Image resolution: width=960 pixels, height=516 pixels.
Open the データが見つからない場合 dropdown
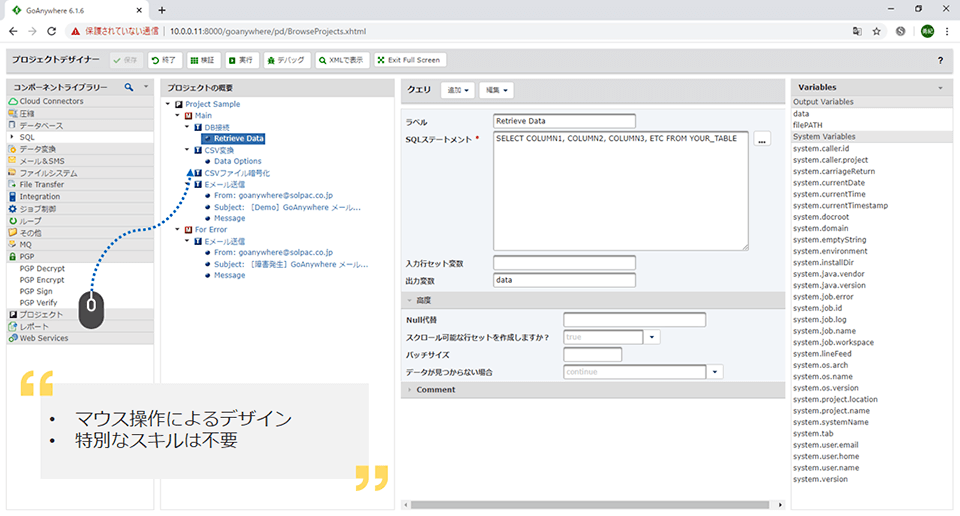pos(714,372)
